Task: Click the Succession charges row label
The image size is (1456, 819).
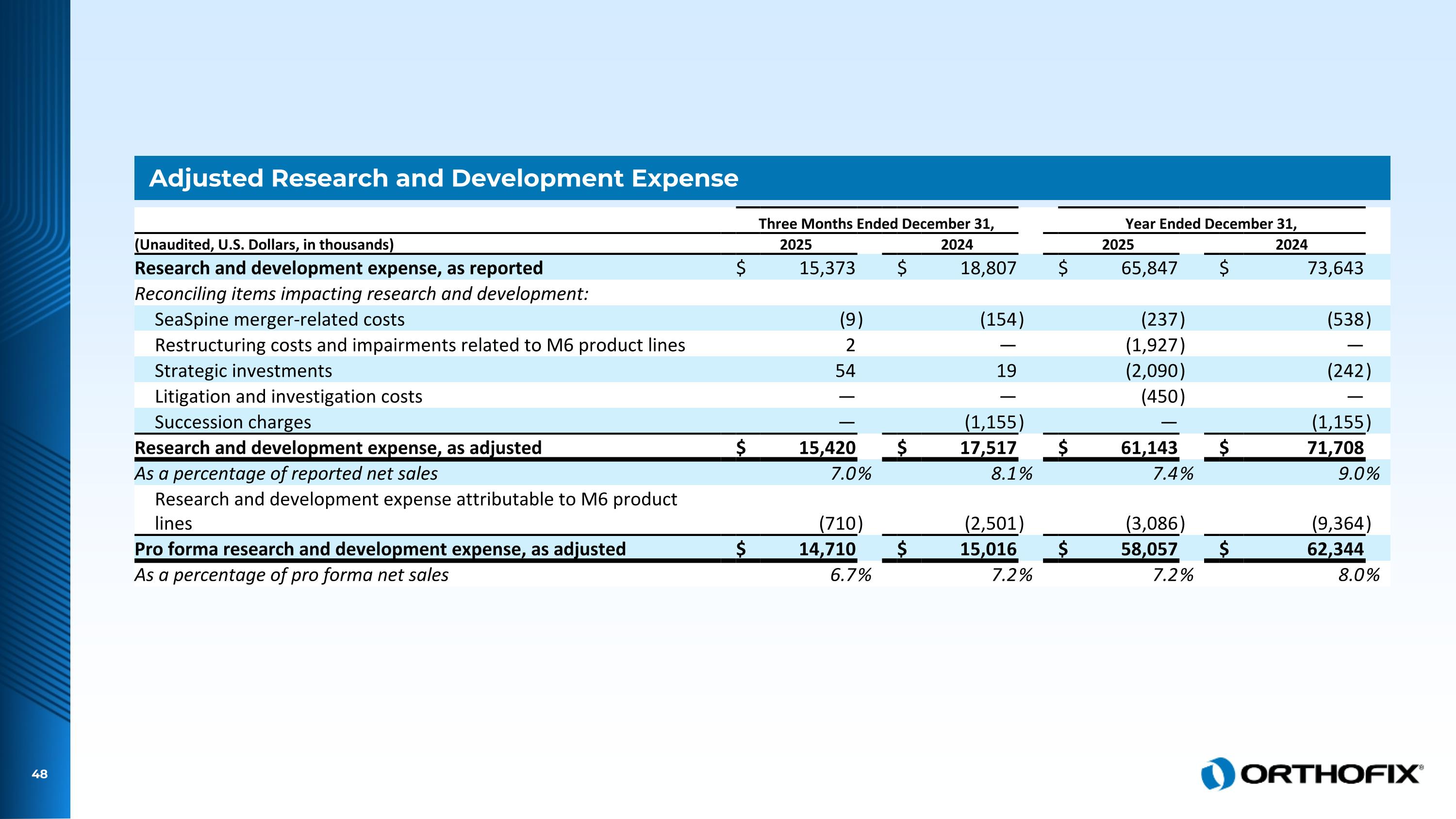Action: 233,422
